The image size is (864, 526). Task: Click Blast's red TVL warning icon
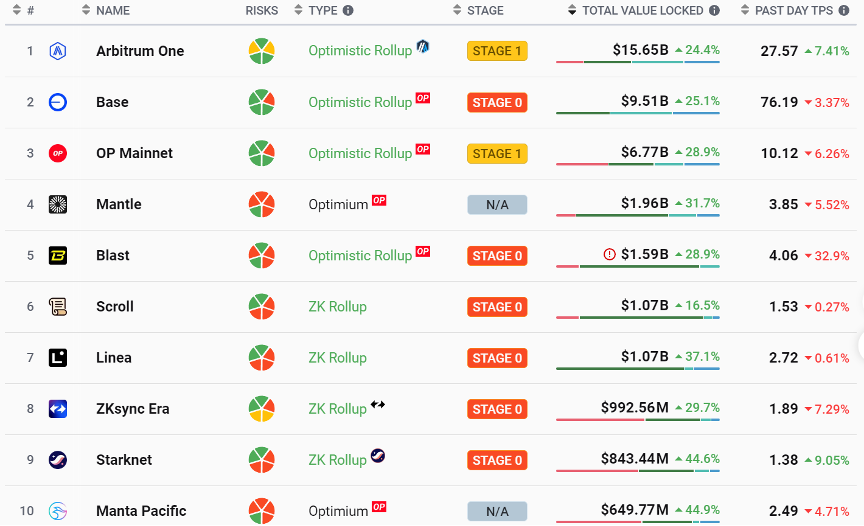pos(610,255)
